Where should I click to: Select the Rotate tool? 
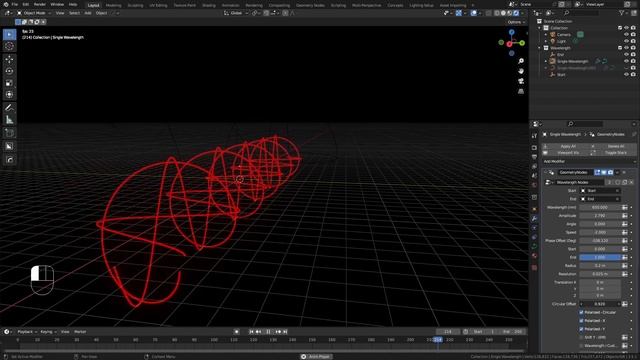click(9, 71)
